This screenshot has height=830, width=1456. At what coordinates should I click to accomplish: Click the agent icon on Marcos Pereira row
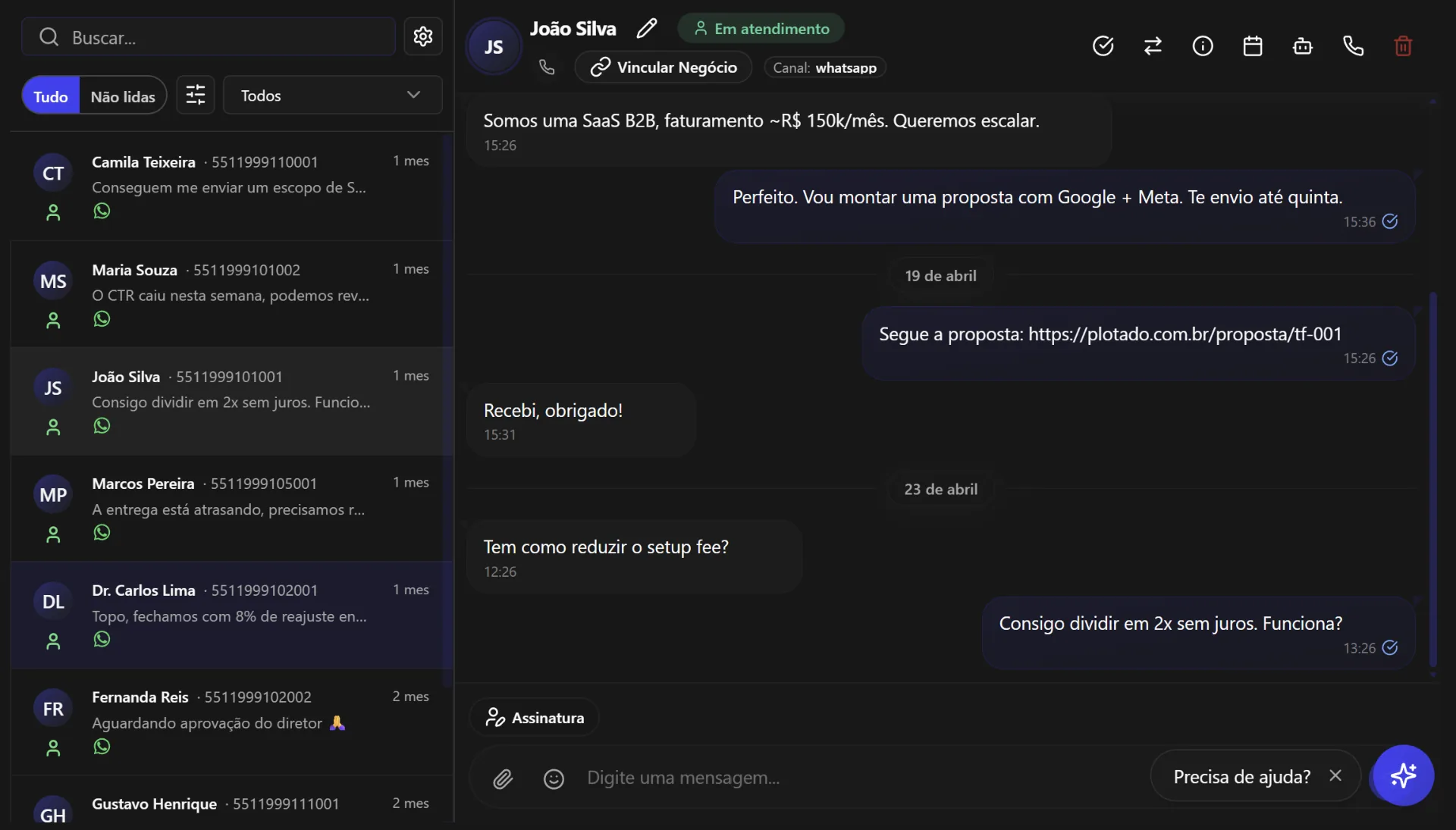[x=53, y=534]
